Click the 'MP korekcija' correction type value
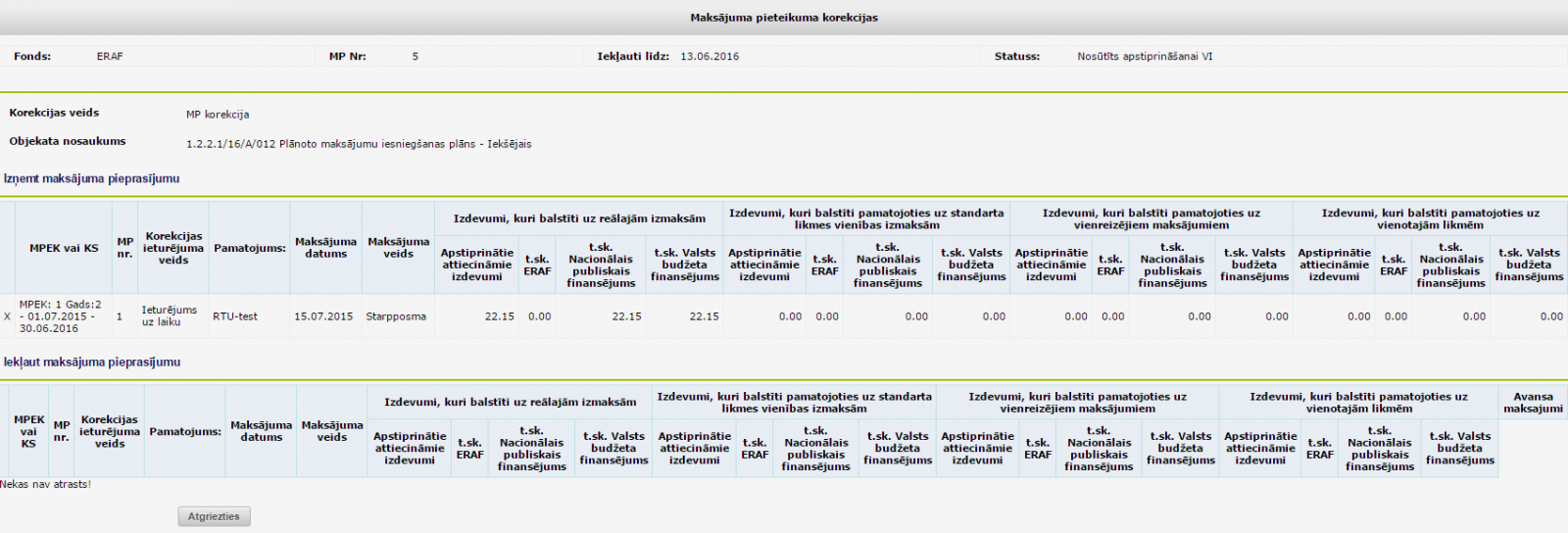The image size is (1568, 533). pos(218,115)
